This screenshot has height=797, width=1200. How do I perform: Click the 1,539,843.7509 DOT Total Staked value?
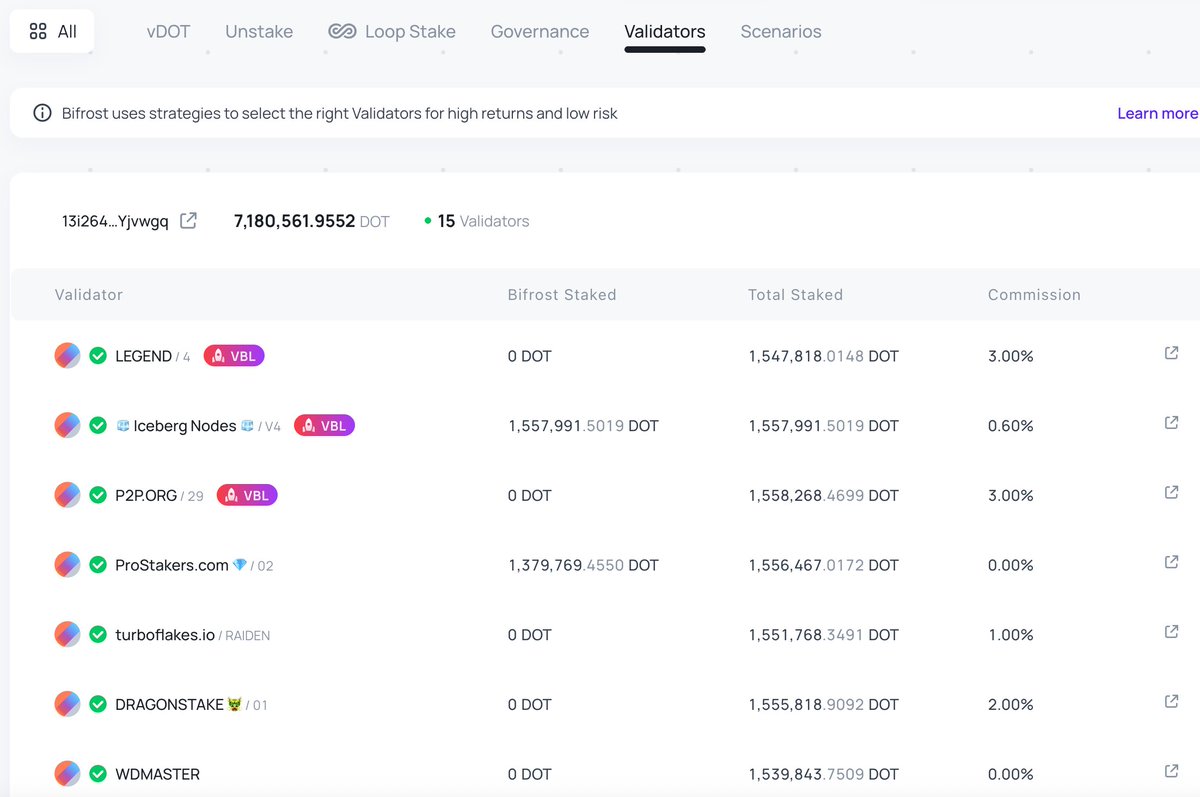(823, 774)
